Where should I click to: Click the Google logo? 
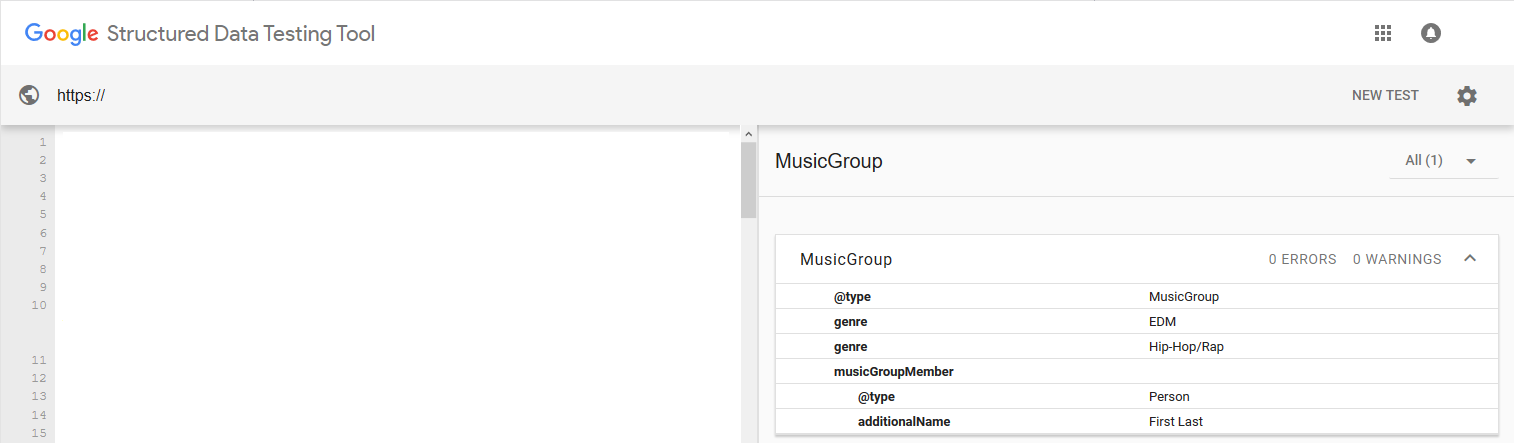pos(61,34)
